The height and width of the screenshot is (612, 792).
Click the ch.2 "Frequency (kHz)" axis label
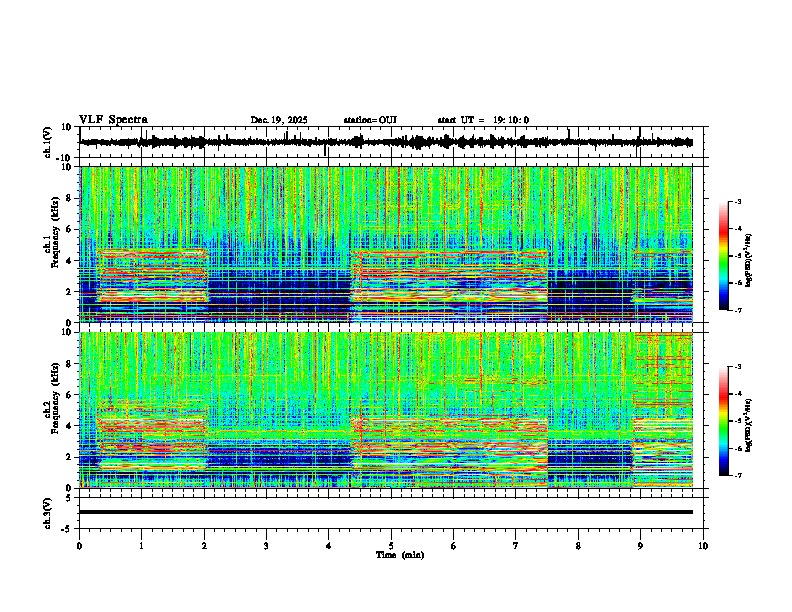(55, 398)
